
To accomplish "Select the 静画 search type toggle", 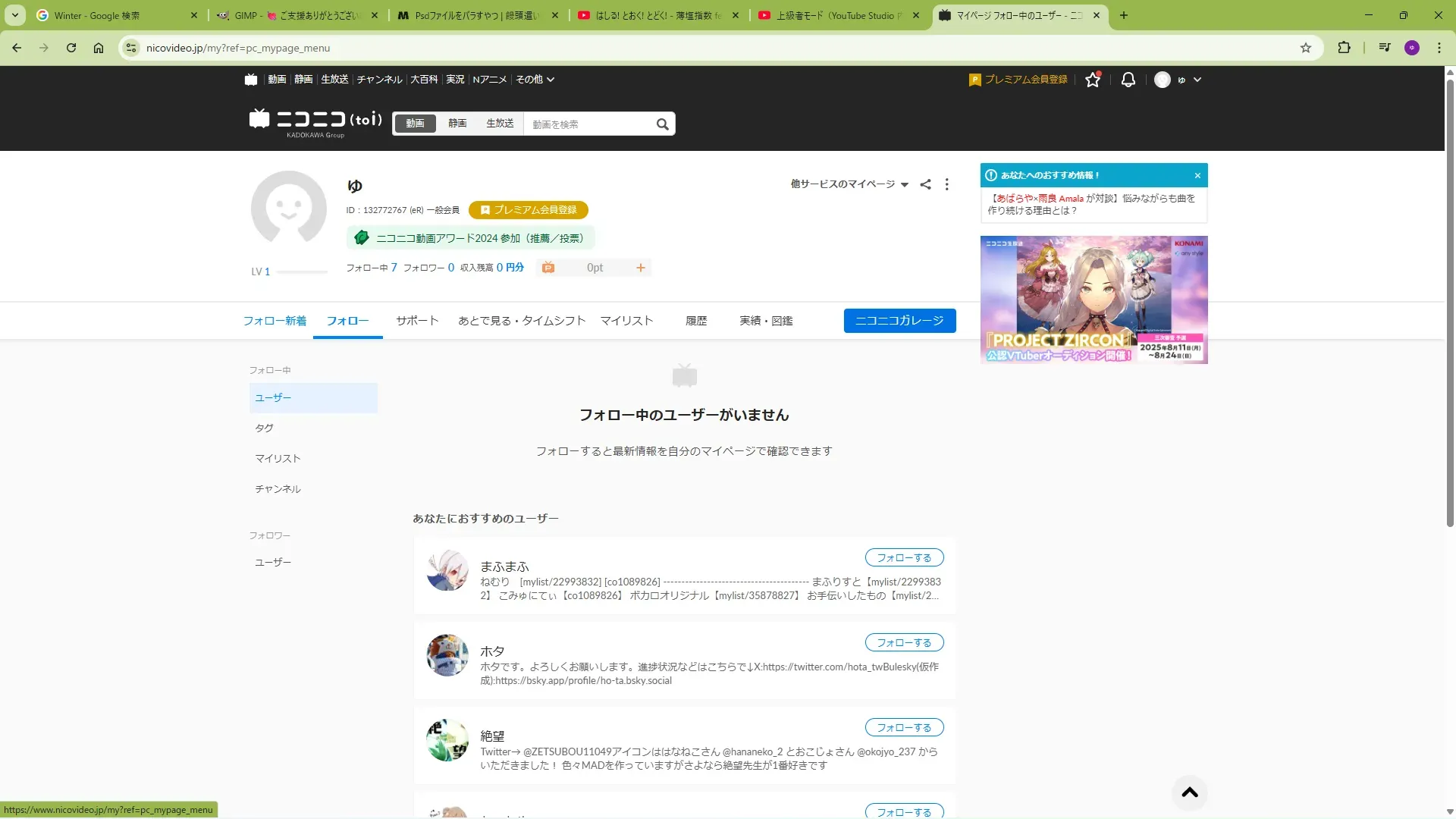I will pos(457,124).
